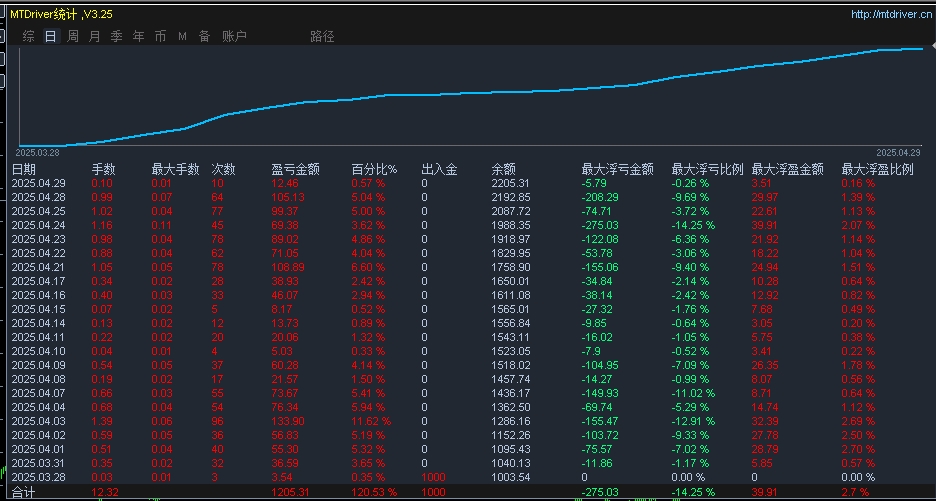
Task: Switch to the 月 monthly tab
Action: pos(95,36)
